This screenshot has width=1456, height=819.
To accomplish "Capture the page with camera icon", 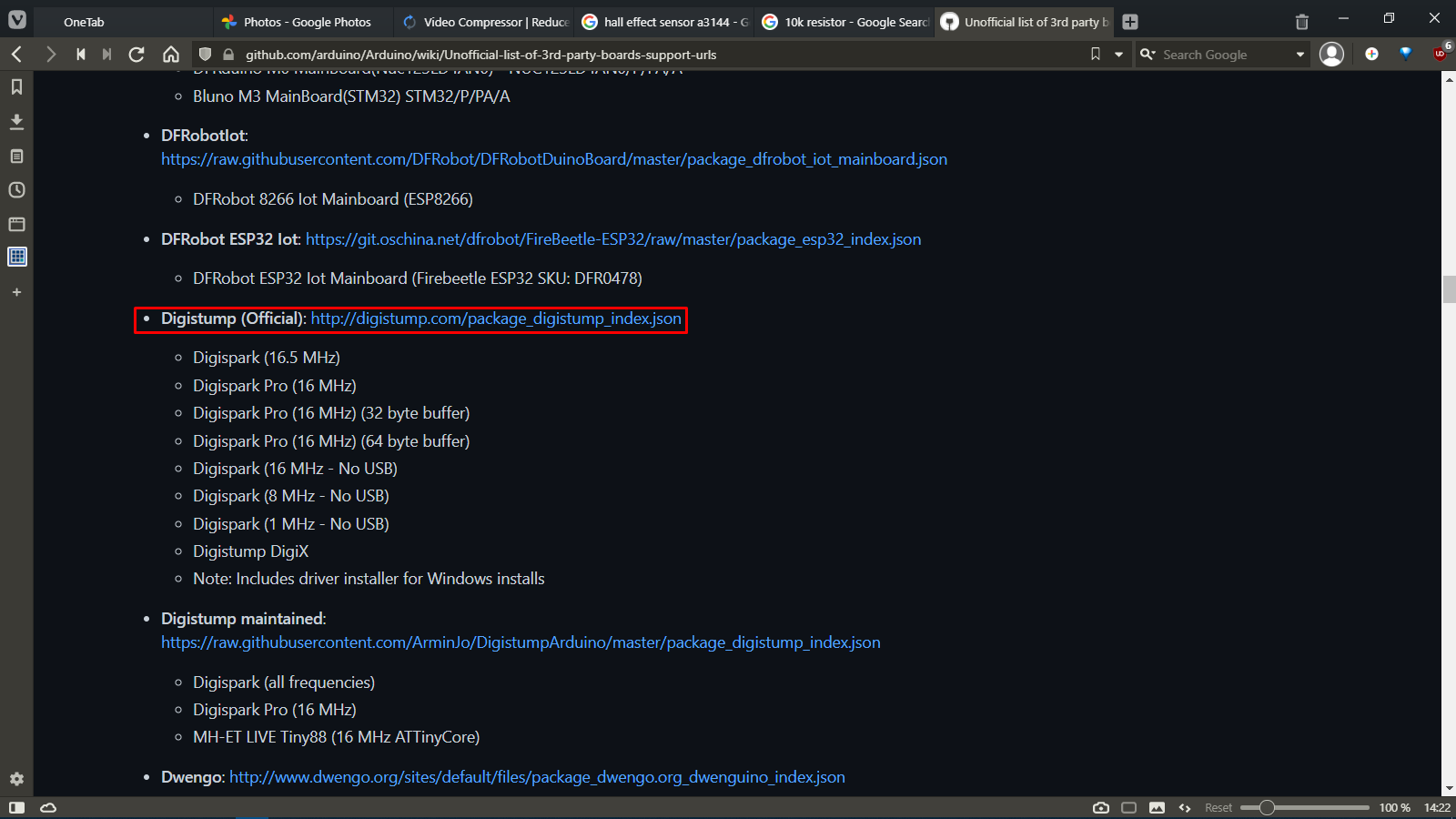I will (1101, 807).
